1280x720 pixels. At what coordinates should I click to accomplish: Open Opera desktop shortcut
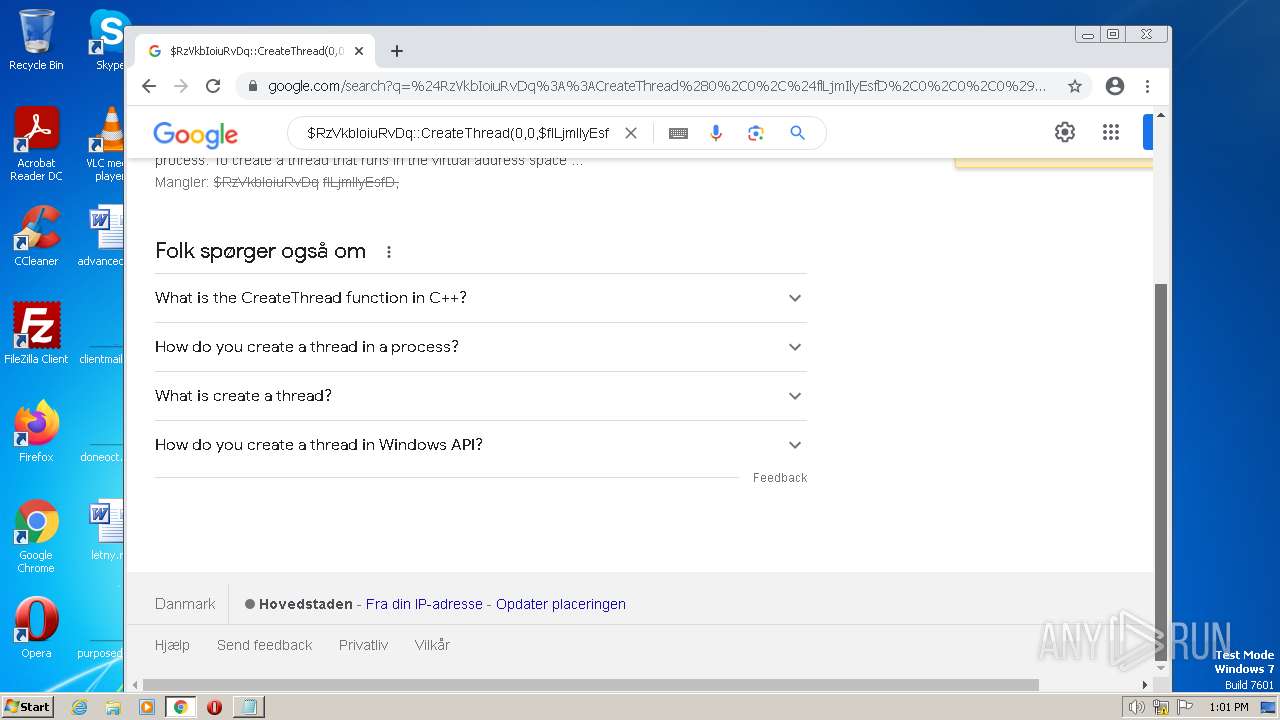click(x=36, y=628)
